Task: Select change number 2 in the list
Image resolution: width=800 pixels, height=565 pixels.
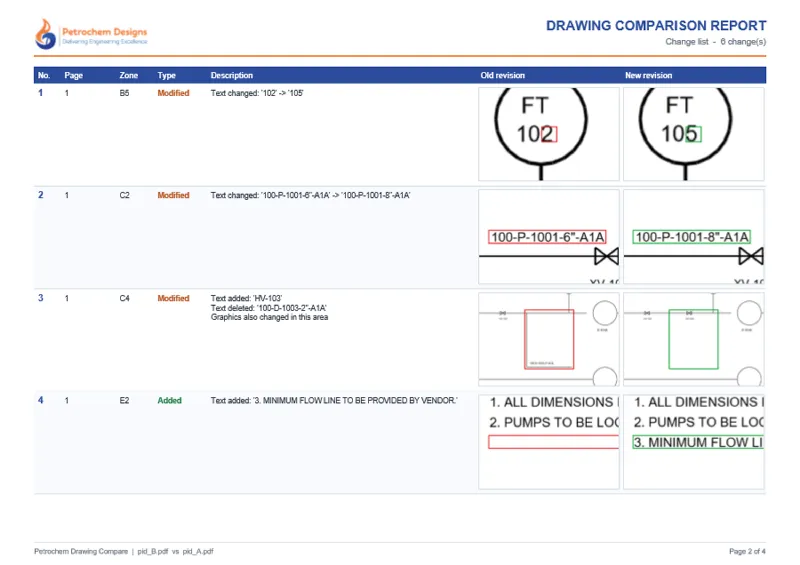Action: (x=41, y=195)
